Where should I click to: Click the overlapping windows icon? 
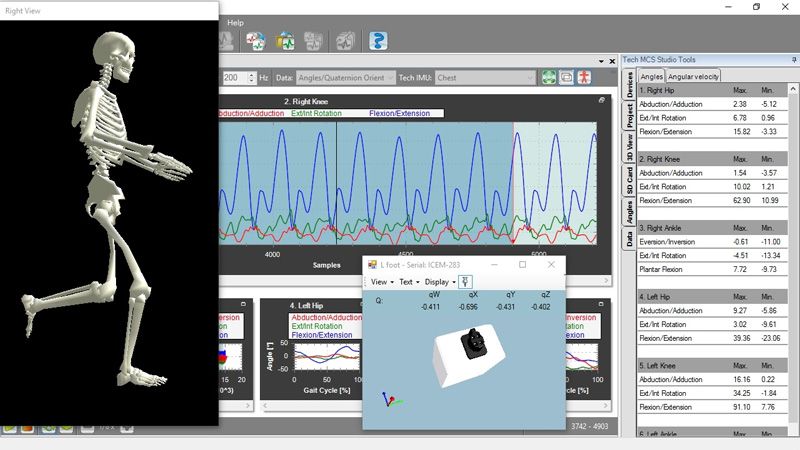(566, 77)
